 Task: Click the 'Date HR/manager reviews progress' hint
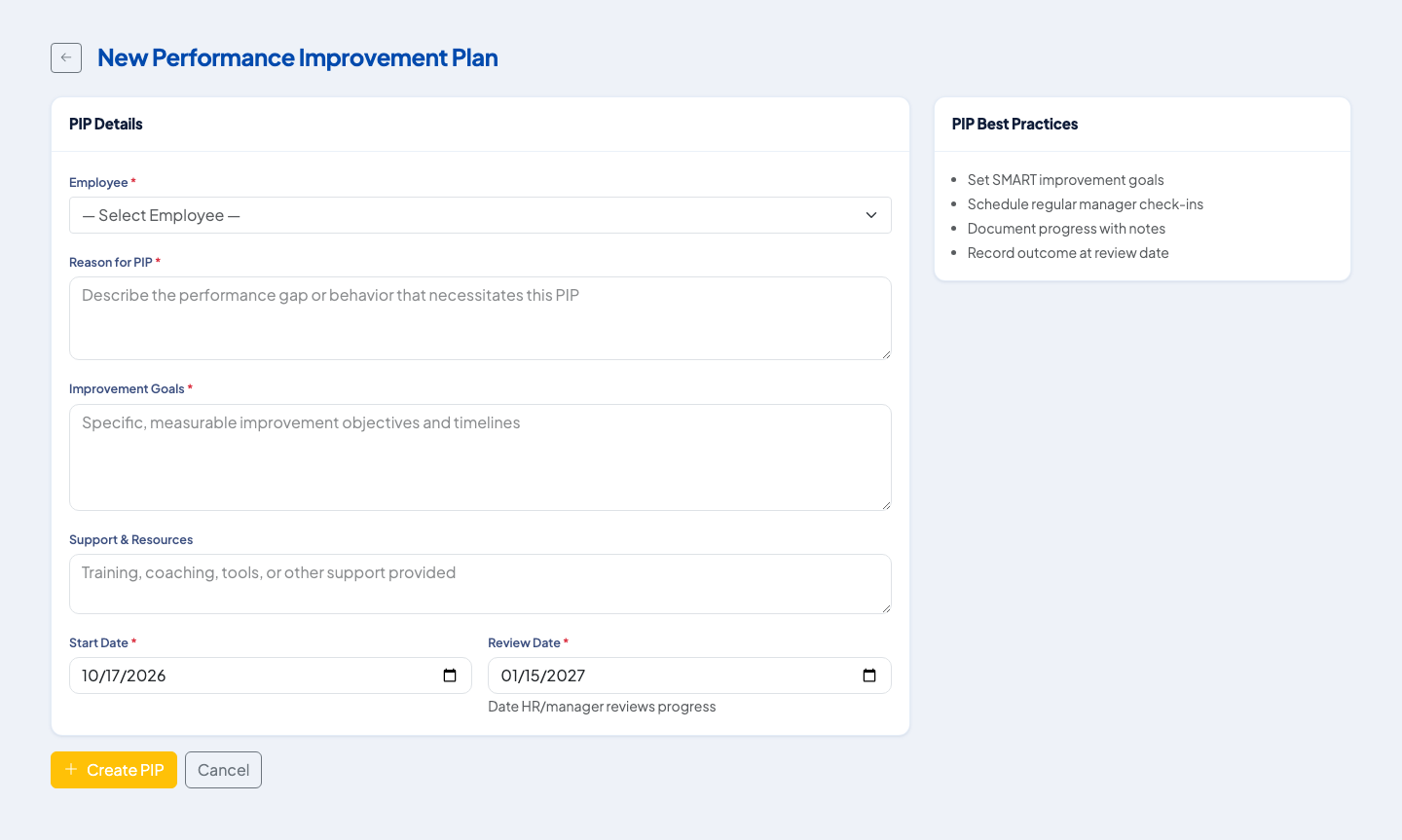point(602,707)
